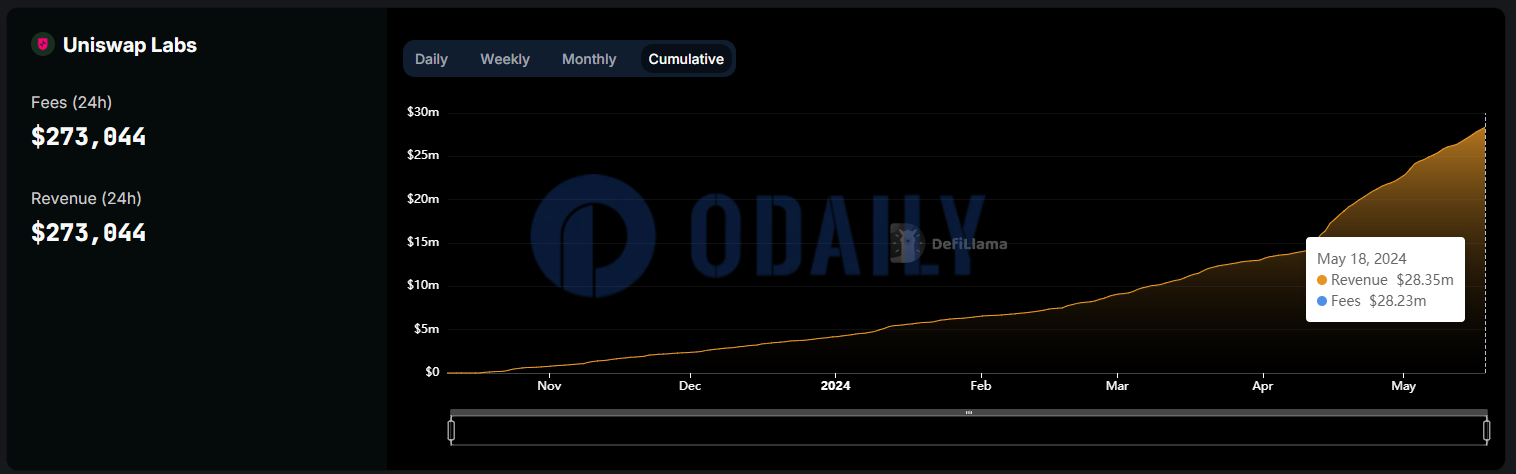Image resolution: width=1516 pixels, height=474 pixels.
Task: Click the Uniswap Labs logo icon
Action: (x=42, y=44)
